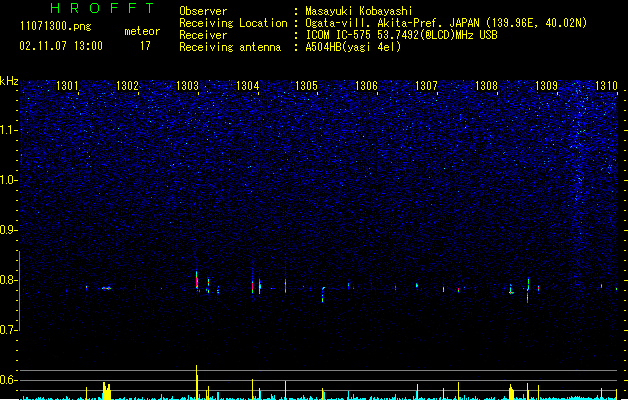
Task: Click the 0.8 kHz axis label
Action: (9, 280)
